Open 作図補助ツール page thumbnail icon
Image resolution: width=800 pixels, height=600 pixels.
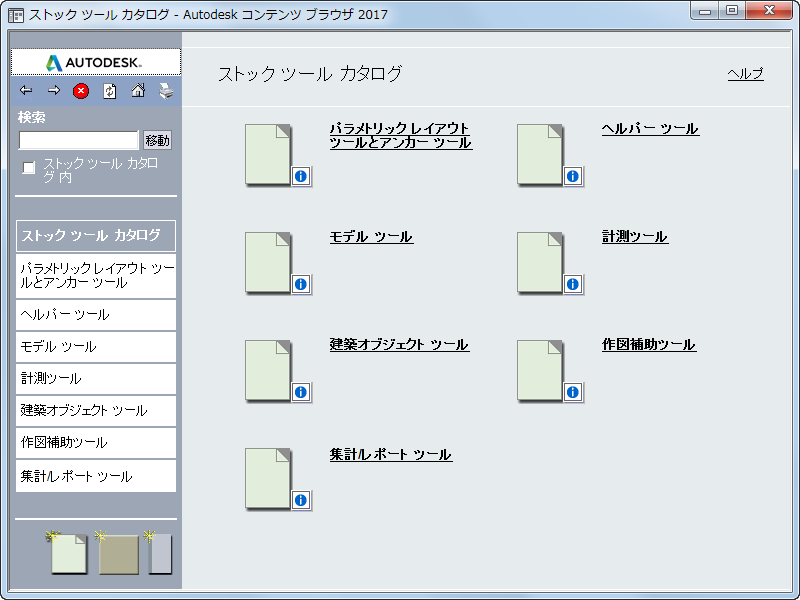pos(540,370)
